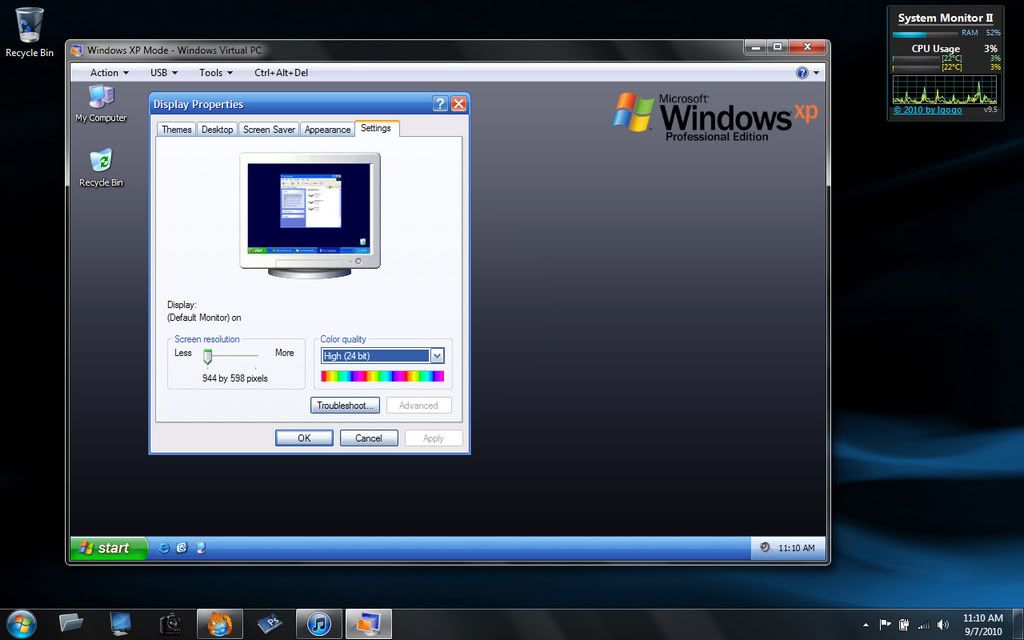This screenshot has width=1024, height=640.
Task: Click the power plug tray icon
Action: [904, 624]
